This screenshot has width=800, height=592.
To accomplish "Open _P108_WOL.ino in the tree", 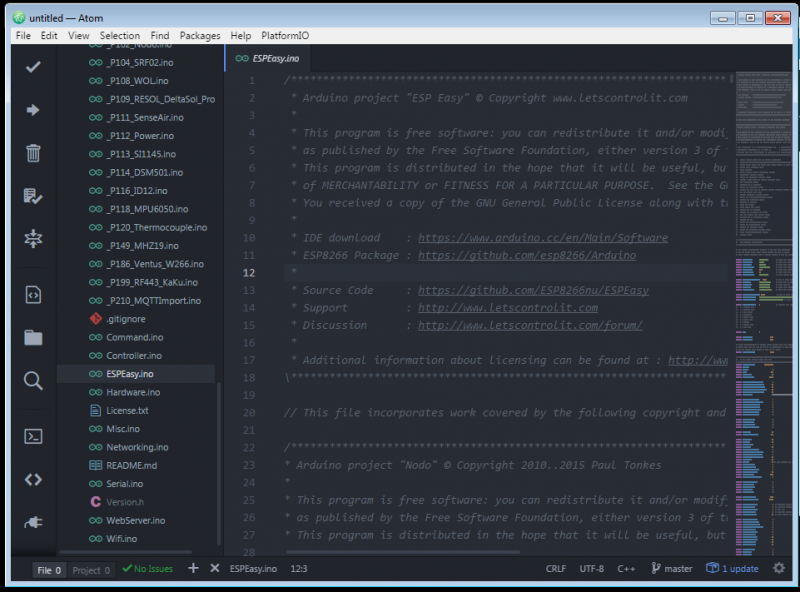I will (137, 81).
